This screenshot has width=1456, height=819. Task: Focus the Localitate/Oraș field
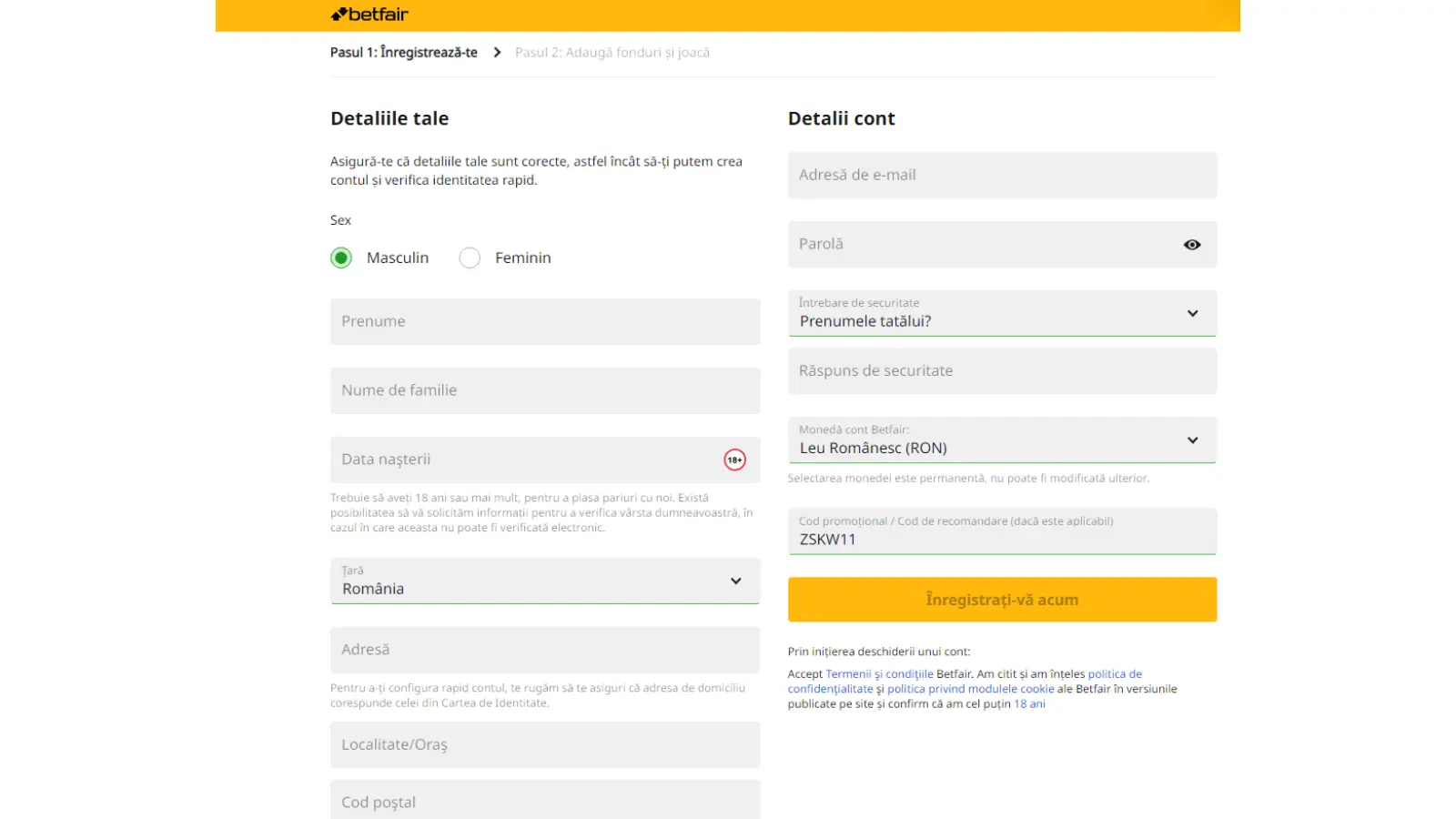click(545, 744)
